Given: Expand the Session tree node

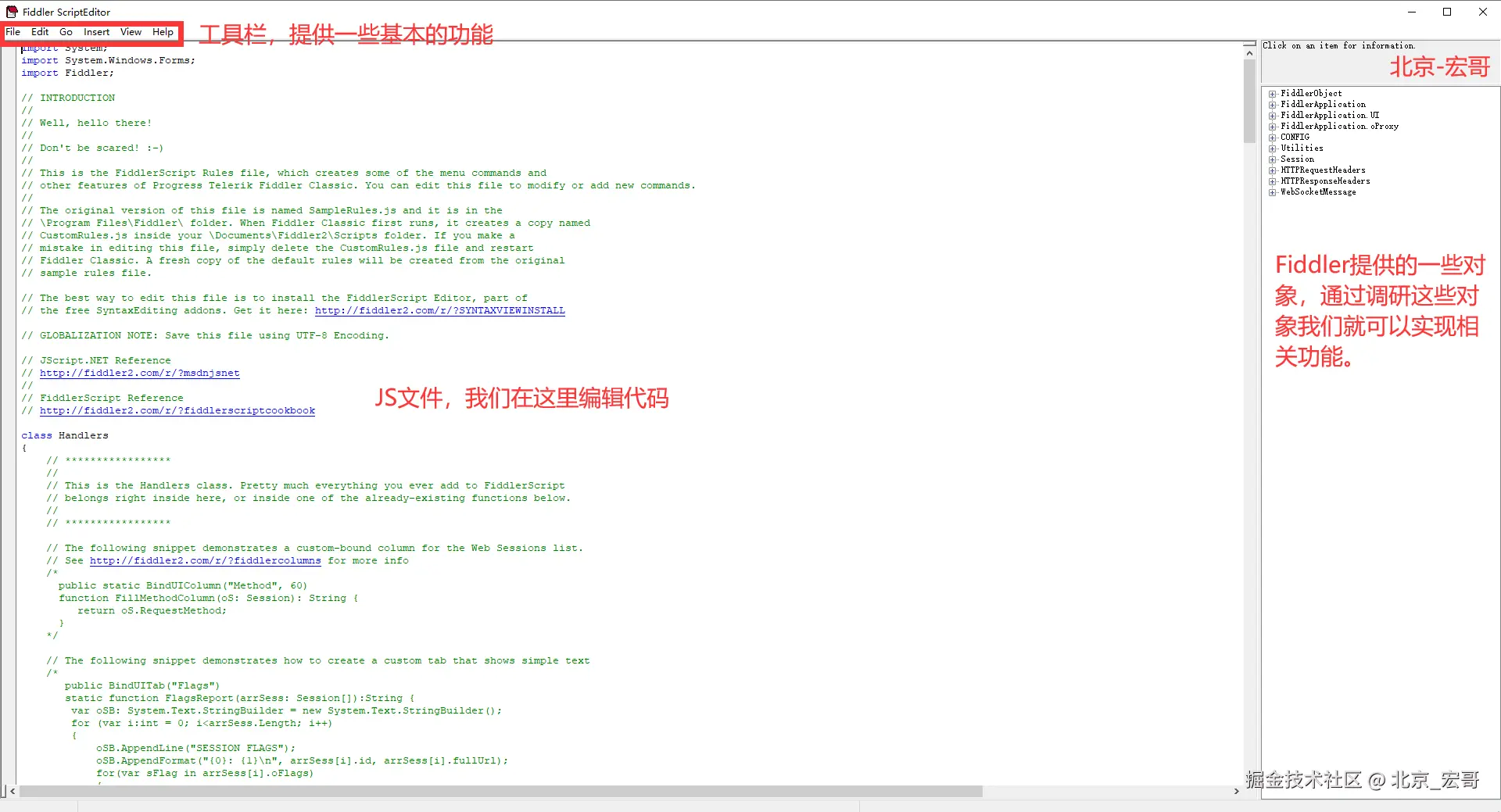Looking at the screenshot, I should (1273, 159).
